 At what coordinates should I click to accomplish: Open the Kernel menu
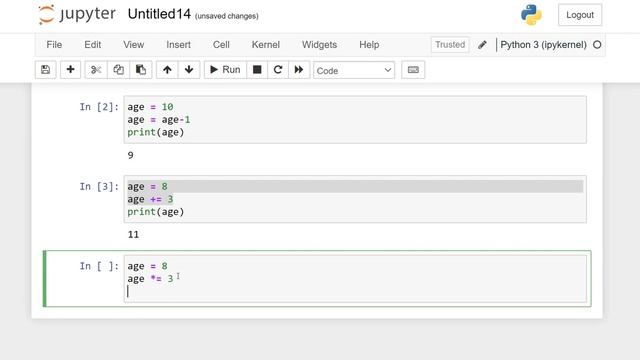click(x=266, y=45)
